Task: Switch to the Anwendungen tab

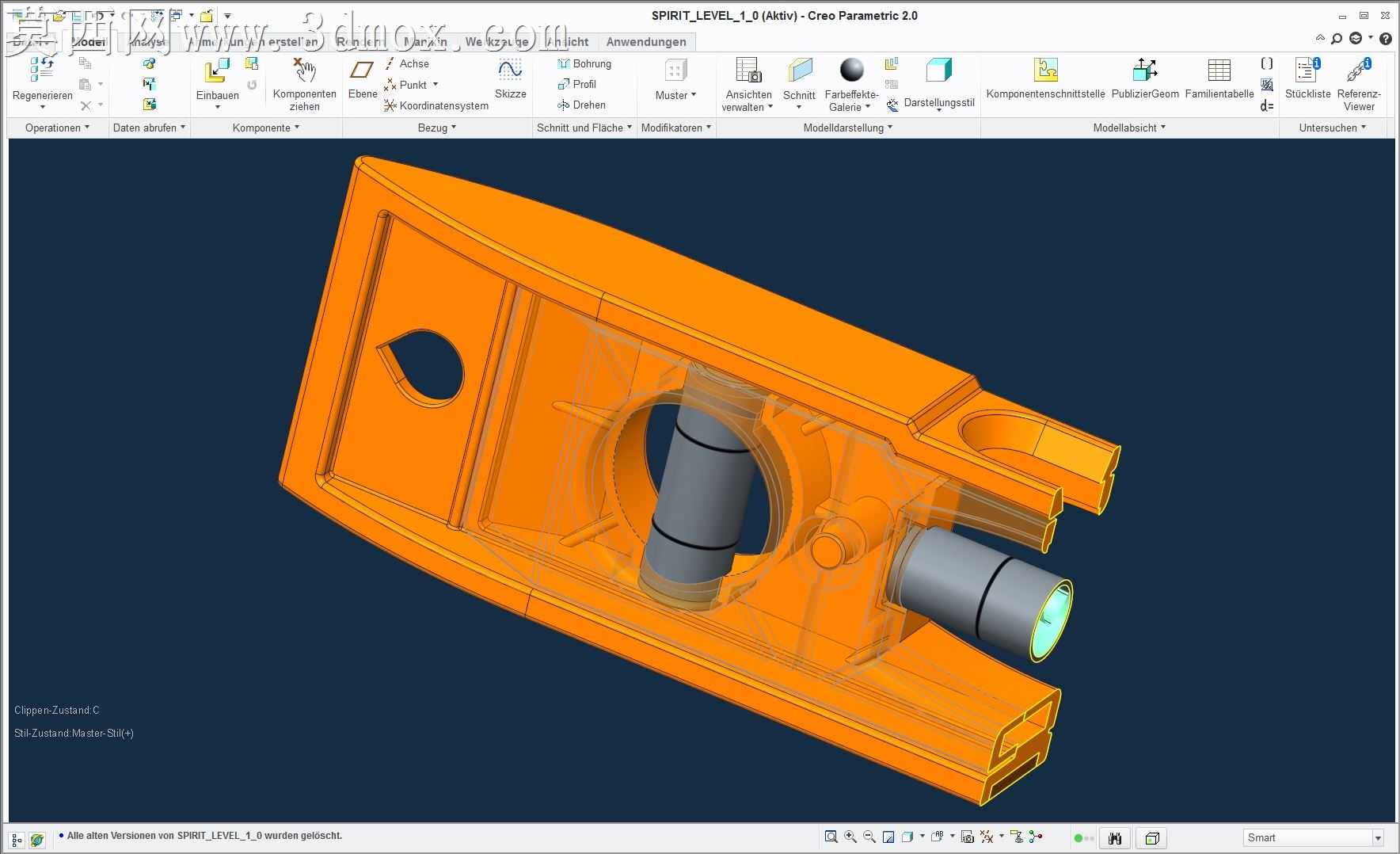Action: pos(646,42)
